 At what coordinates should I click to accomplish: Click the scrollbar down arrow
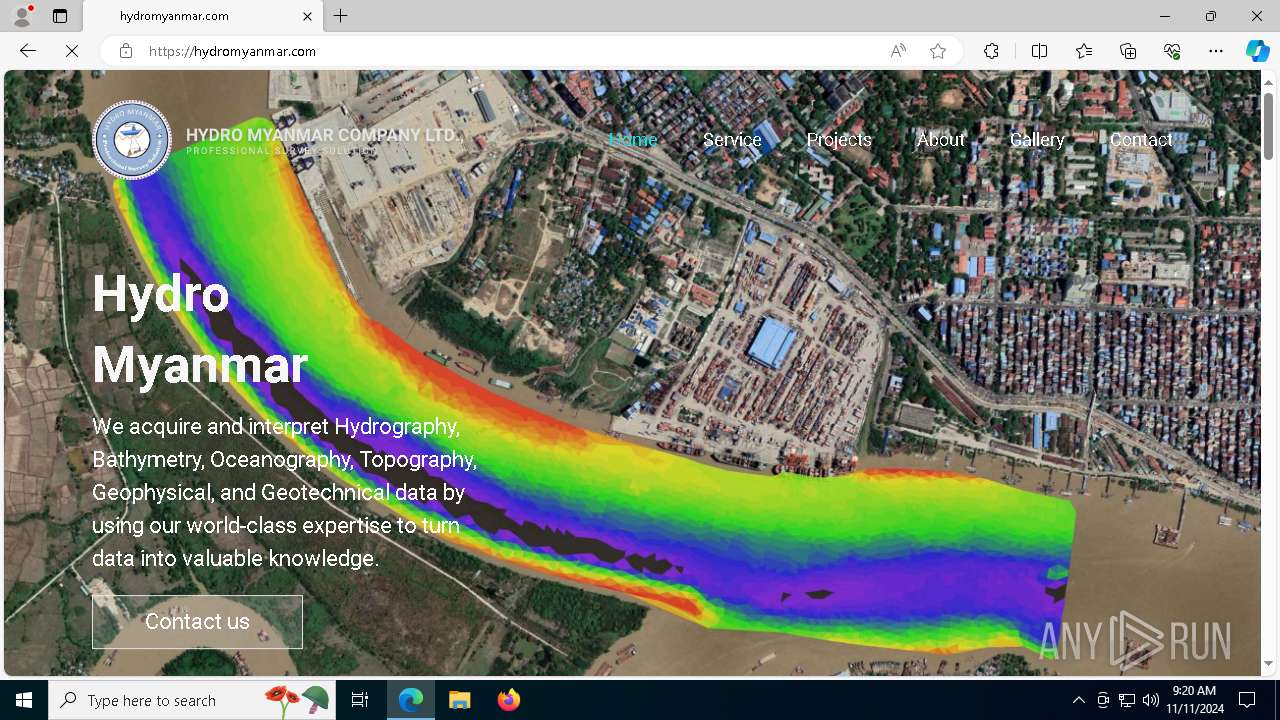tap(1268, 663)
